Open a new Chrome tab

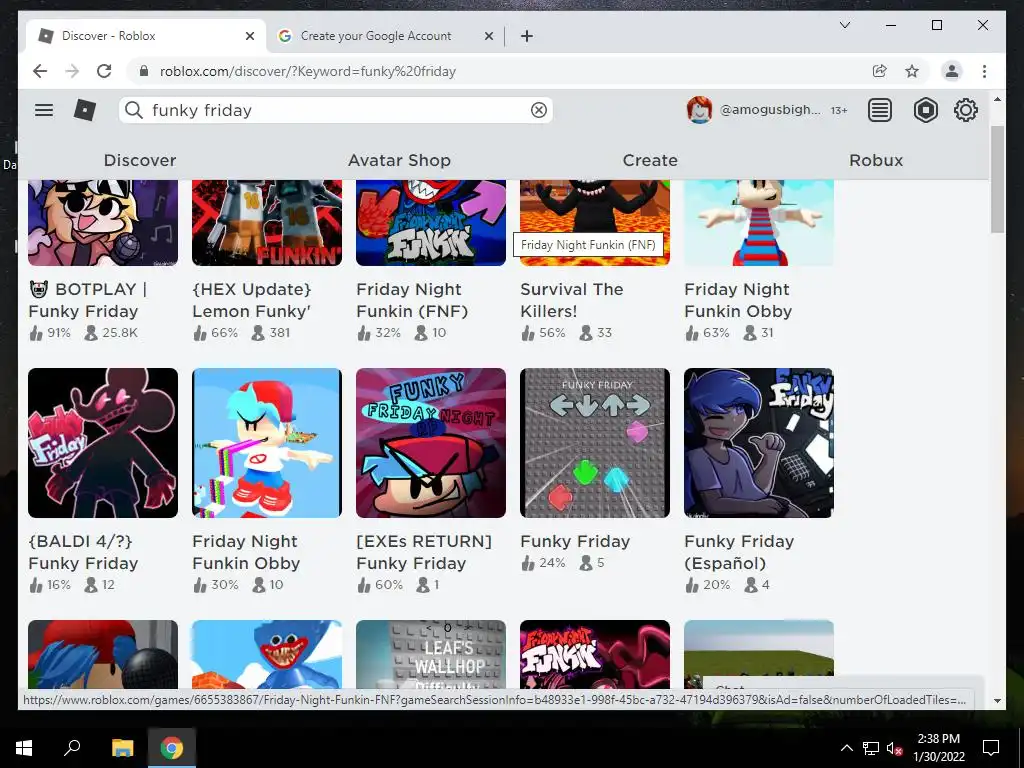point(527,36)
